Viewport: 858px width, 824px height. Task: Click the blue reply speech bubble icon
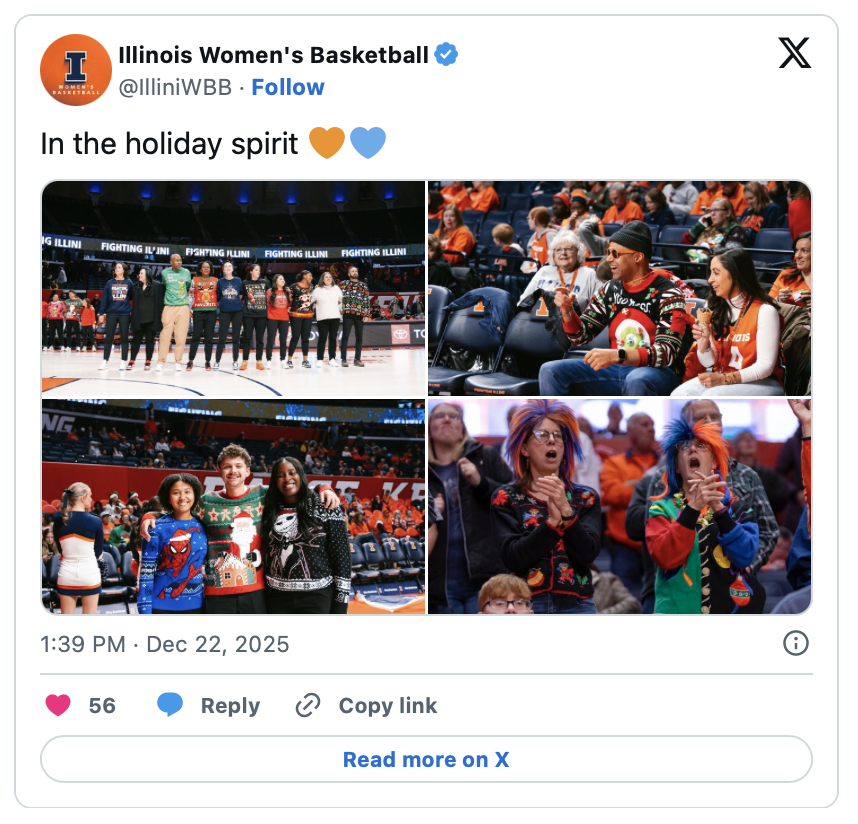(x=170, y=705)
